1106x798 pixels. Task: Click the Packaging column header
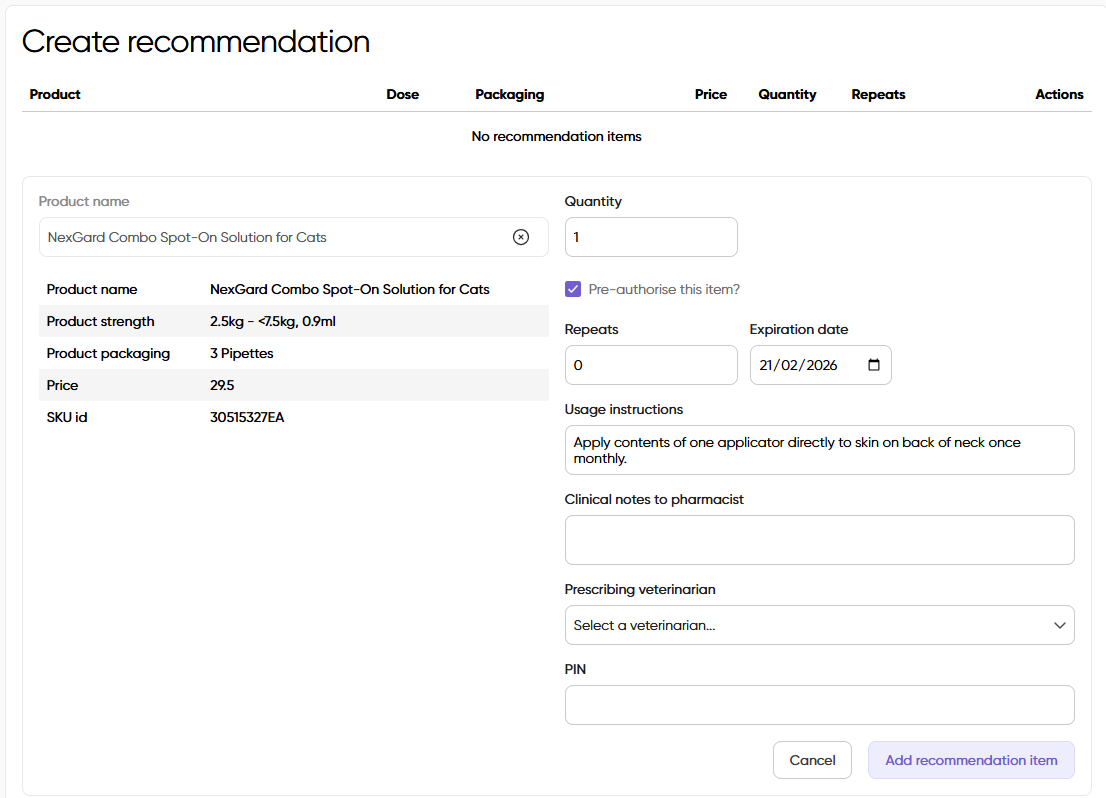click(510, 94)
